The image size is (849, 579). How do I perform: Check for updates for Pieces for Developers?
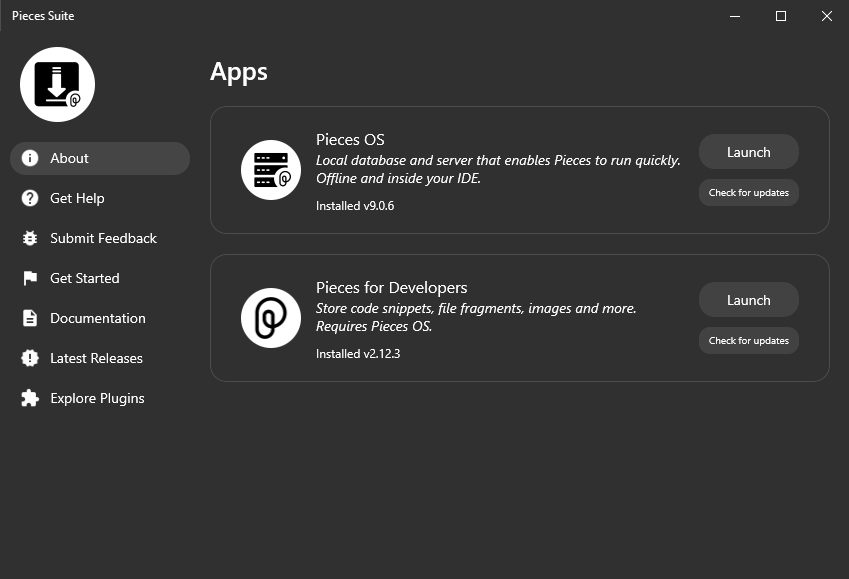(x=748, y=341)
